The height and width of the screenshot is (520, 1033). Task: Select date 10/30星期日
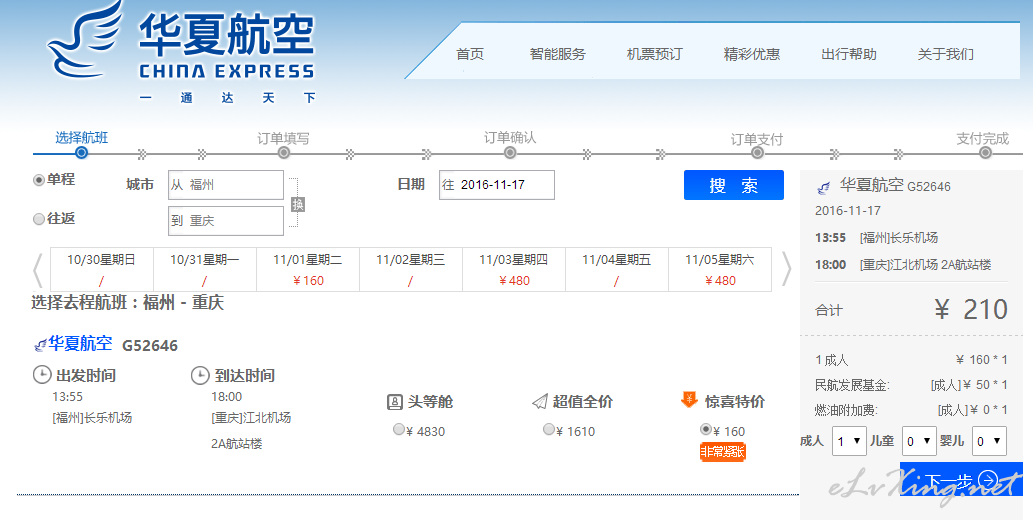[x=101, y=270]
